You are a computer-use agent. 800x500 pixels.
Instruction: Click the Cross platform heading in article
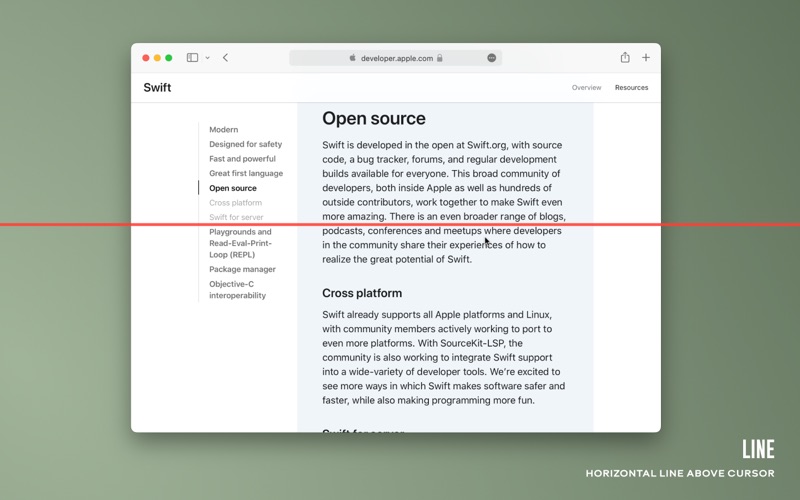click(x=362, y=293)
